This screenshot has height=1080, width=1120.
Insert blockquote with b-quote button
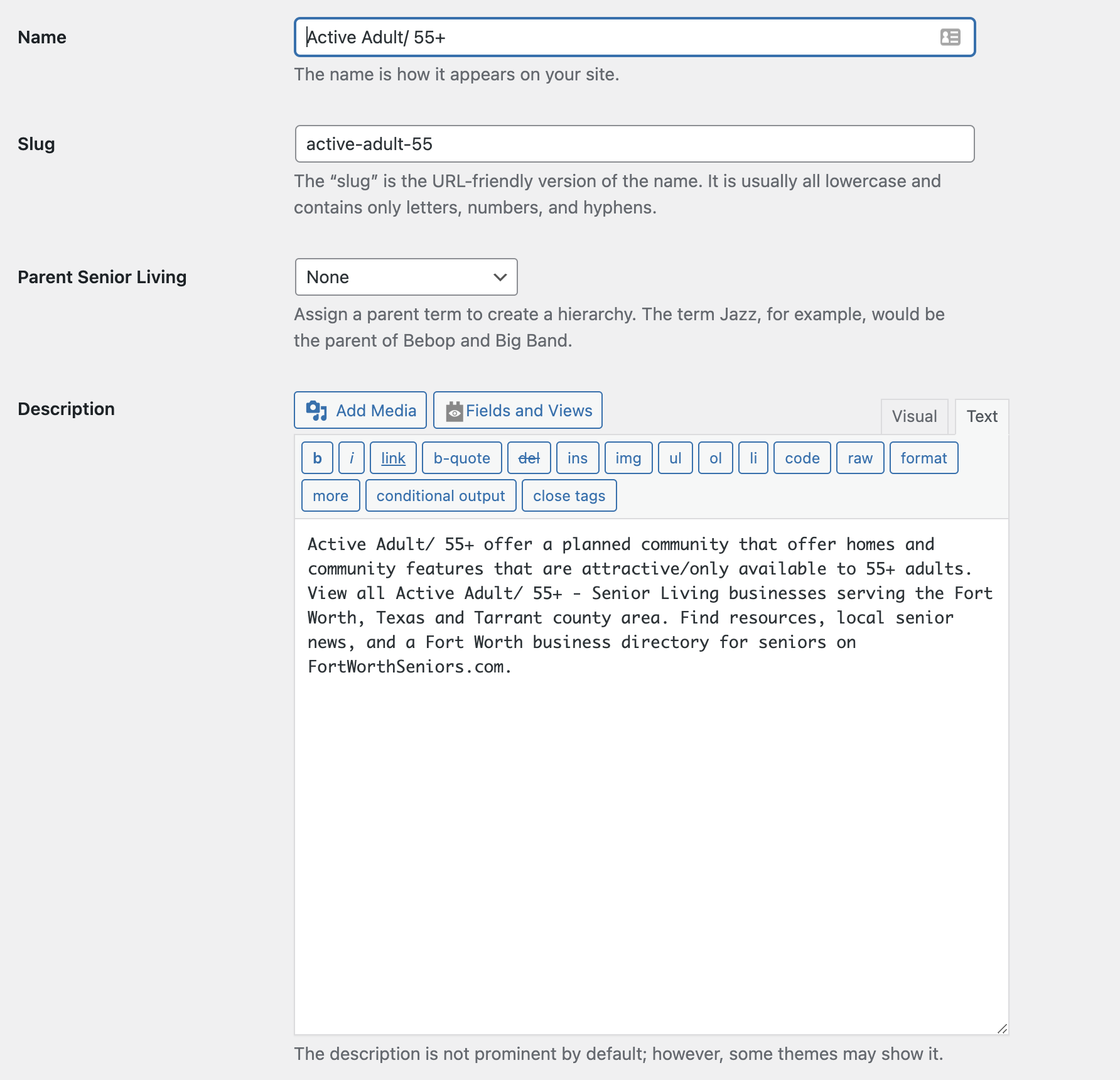(462, 458)
